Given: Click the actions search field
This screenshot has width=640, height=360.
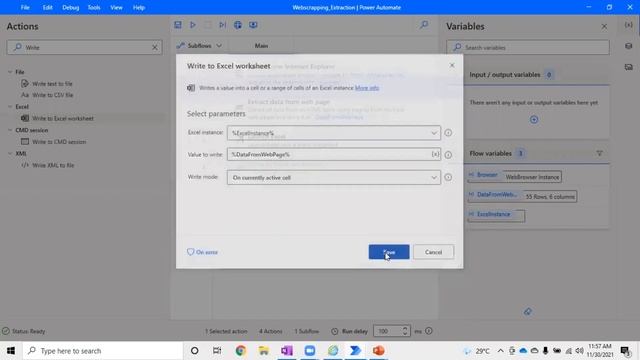Looking at the screenshot, I should click(x=84, y=47).
